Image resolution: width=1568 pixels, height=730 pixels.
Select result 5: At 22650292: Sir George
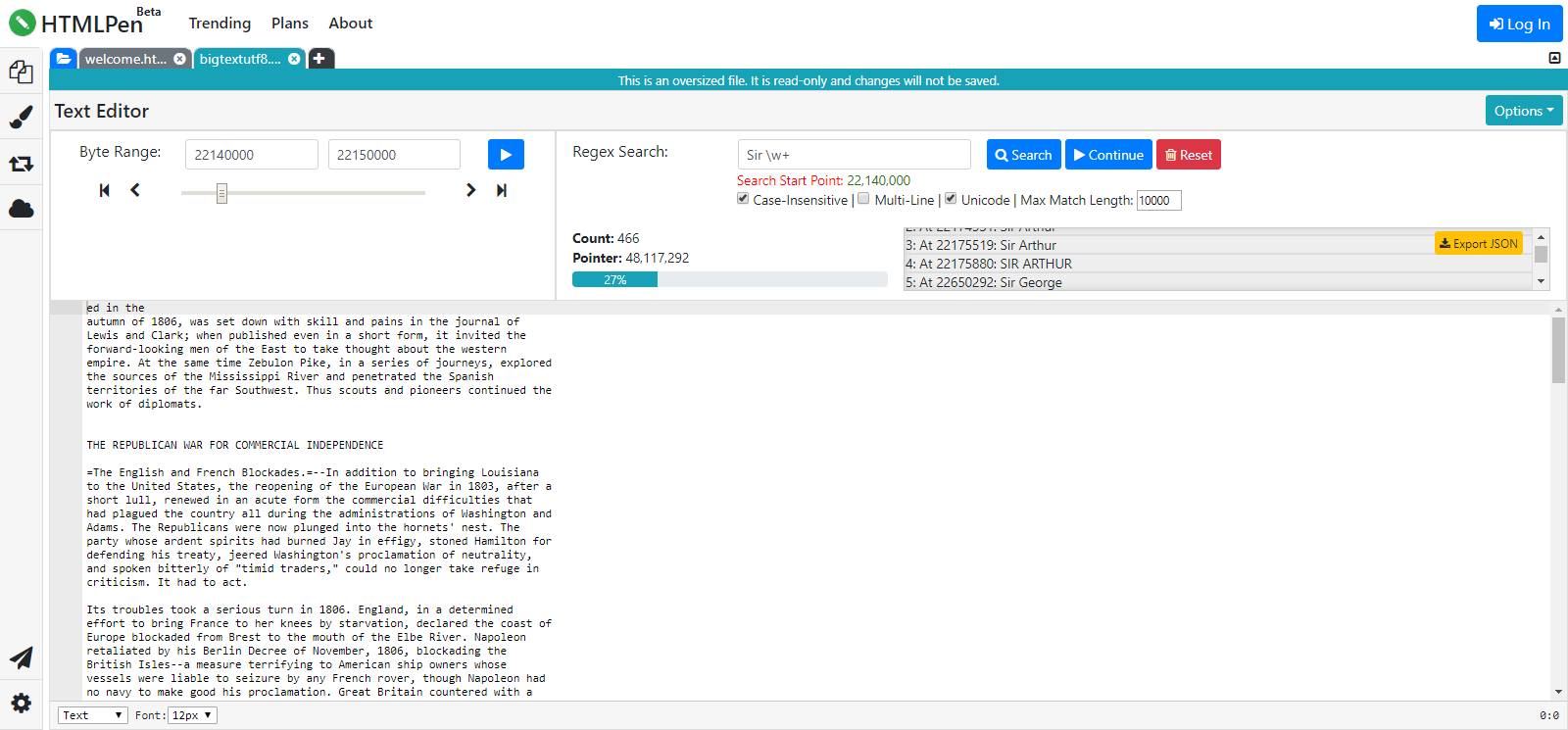pos(1217,282)
